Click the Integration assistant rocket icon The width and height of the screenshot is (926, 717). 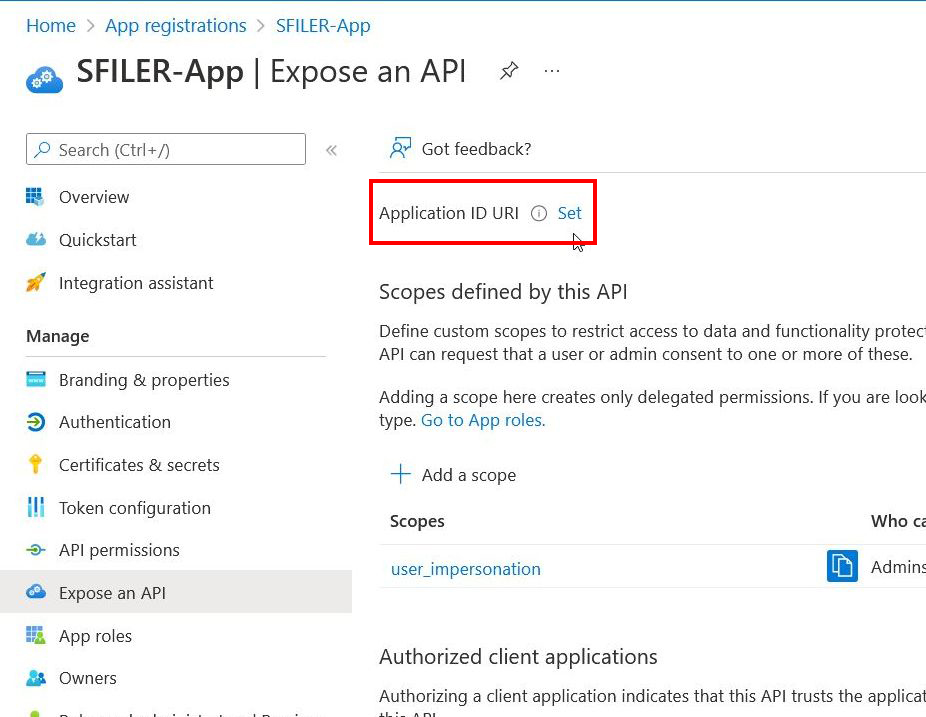click(35, 282)
